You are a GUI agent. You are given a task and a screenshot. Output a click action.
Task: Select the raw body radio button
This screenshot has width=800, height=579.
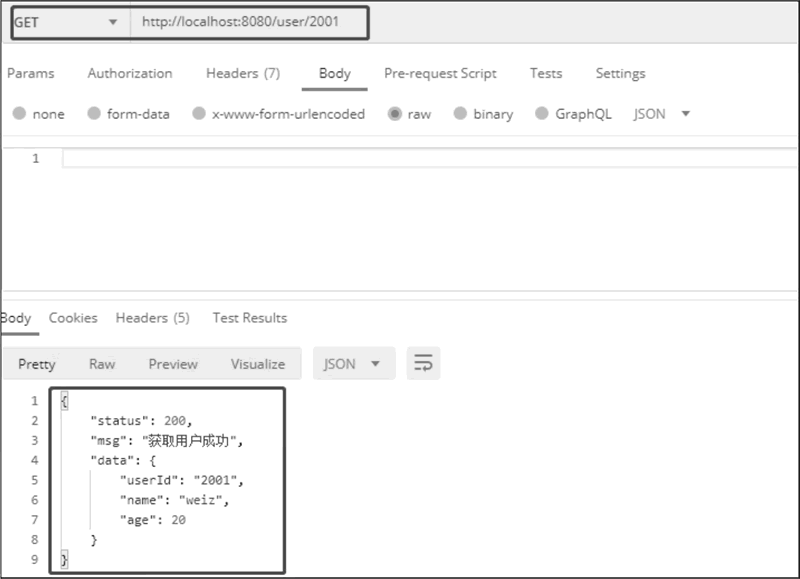[394, 113]
